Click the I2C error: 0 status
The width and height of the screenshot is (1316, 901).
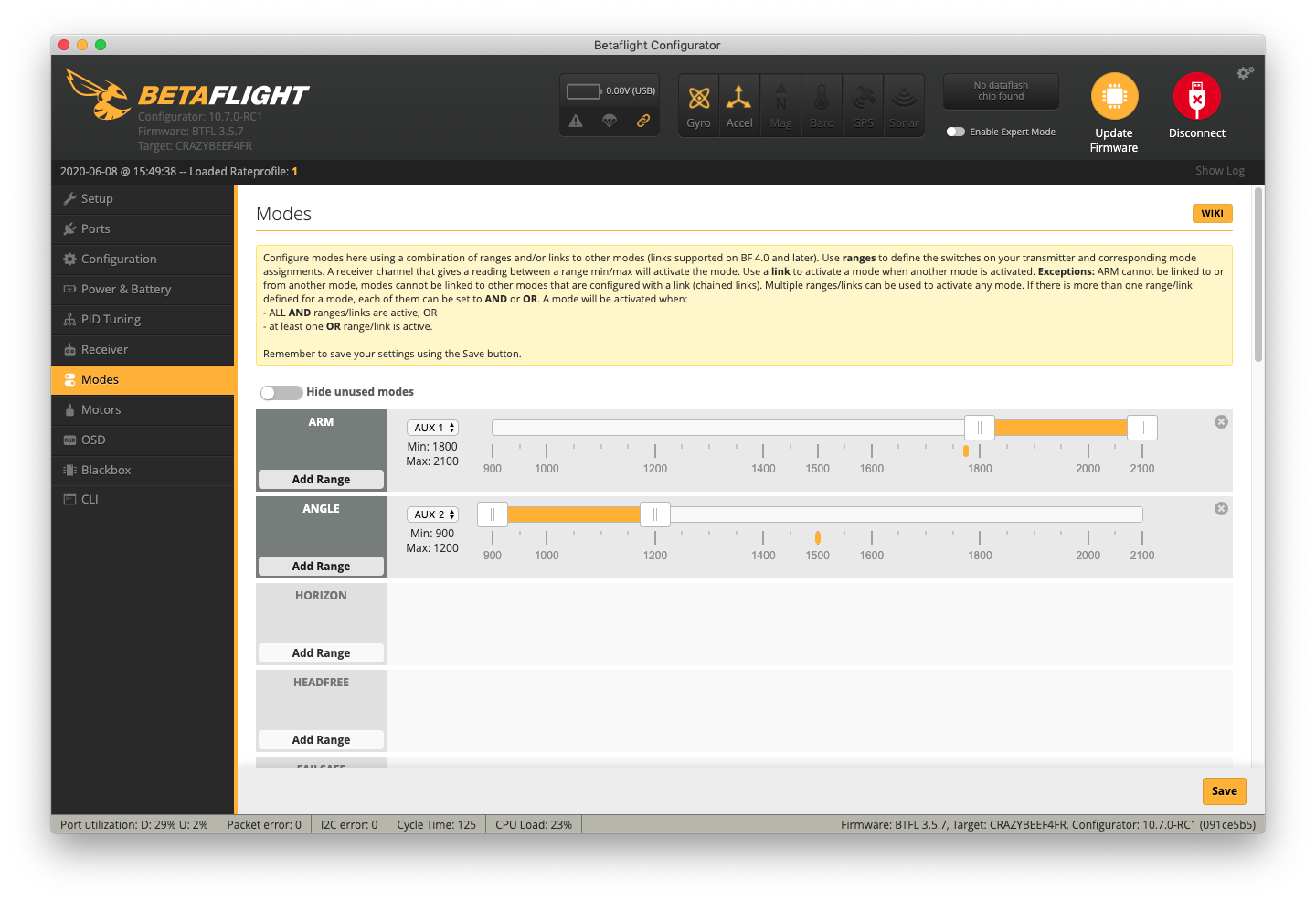pos(349,824)
